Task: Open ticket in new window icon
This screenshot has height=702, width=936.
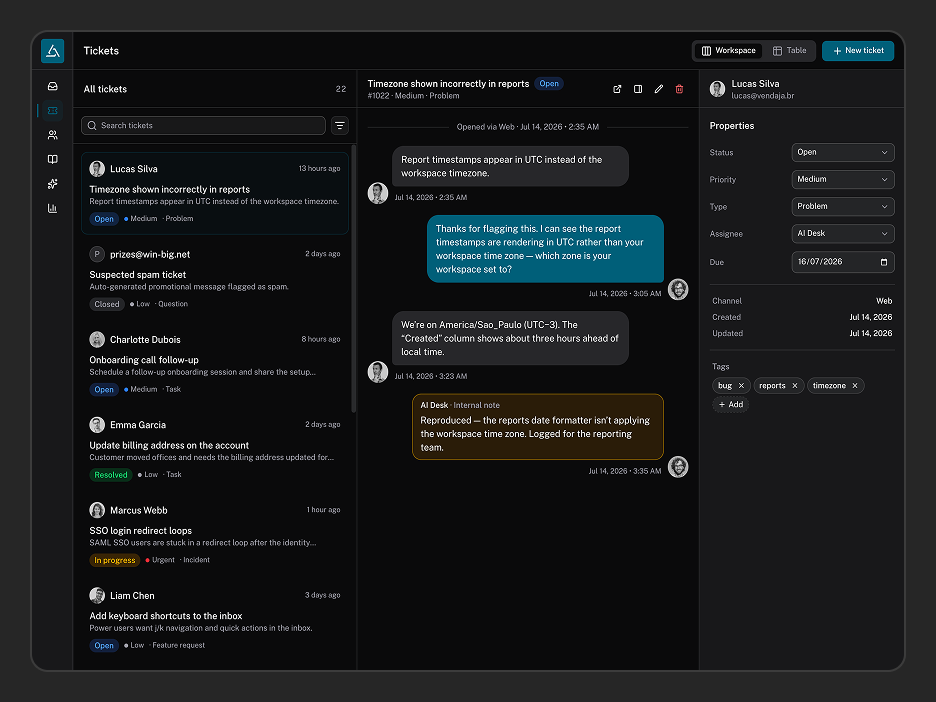Action: click(617, 89)
